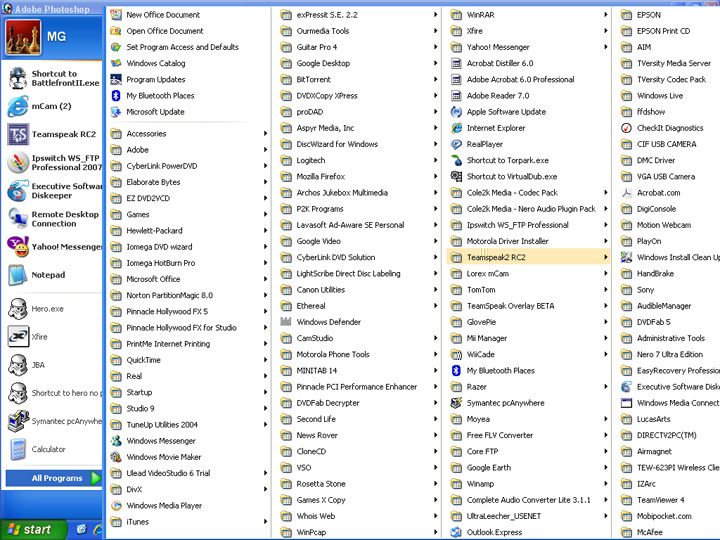
Task: Click the MG user account picture
Action: (x=23, y=37)
